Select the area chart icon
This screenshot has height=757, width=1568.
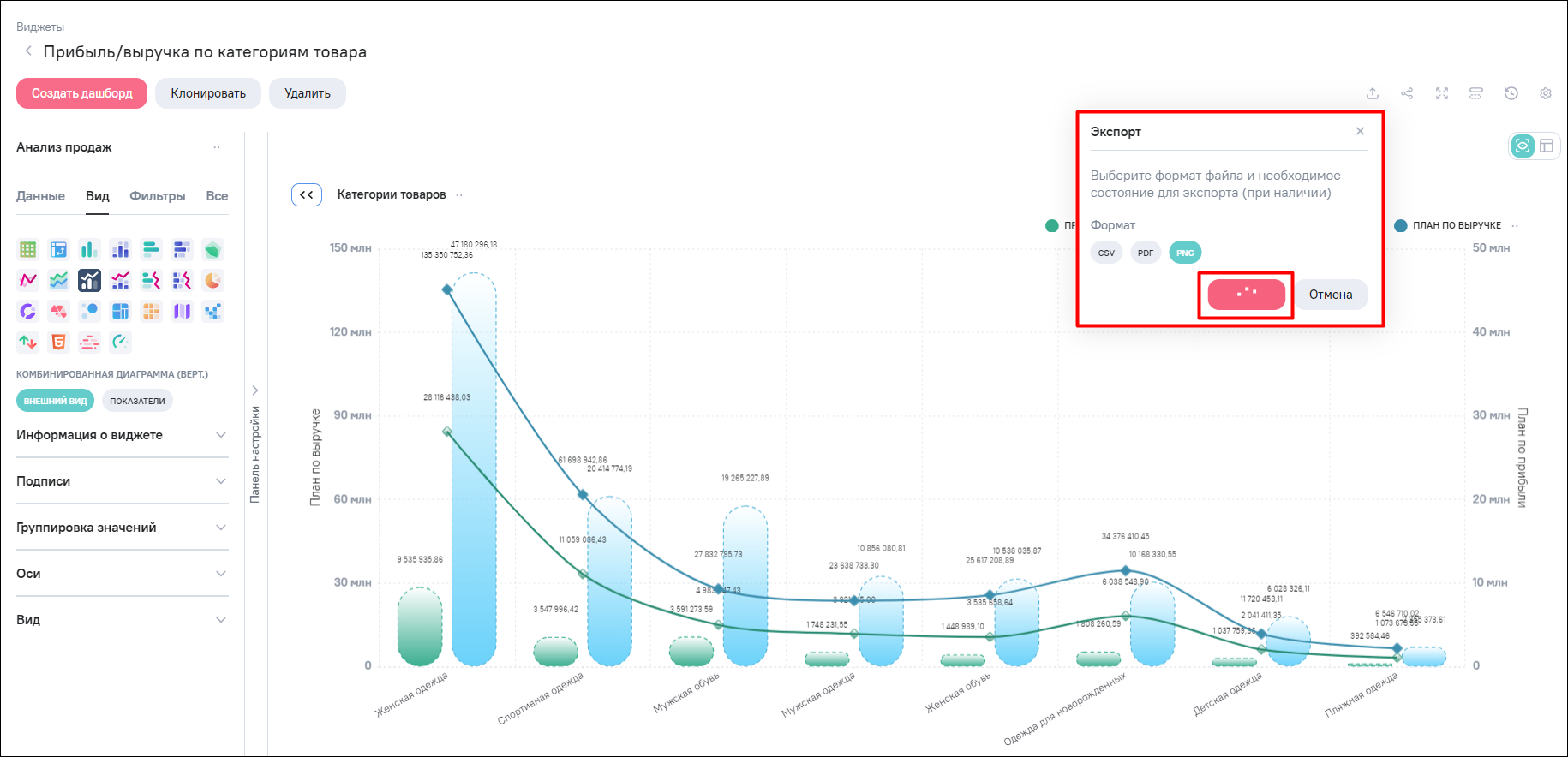click(58, 280)
